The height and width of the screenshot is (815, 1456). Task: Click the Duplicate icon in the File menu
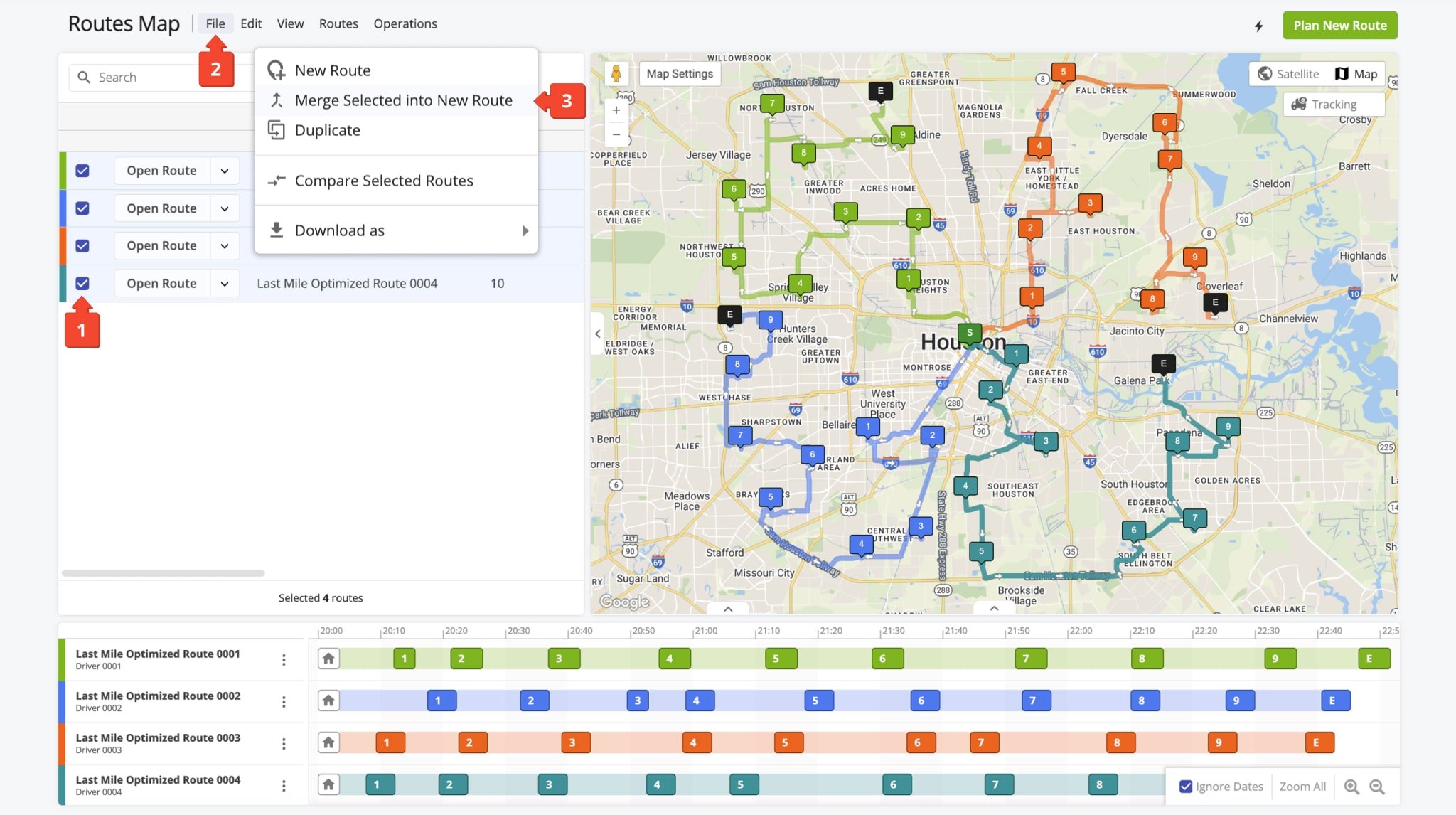[277, 130]
